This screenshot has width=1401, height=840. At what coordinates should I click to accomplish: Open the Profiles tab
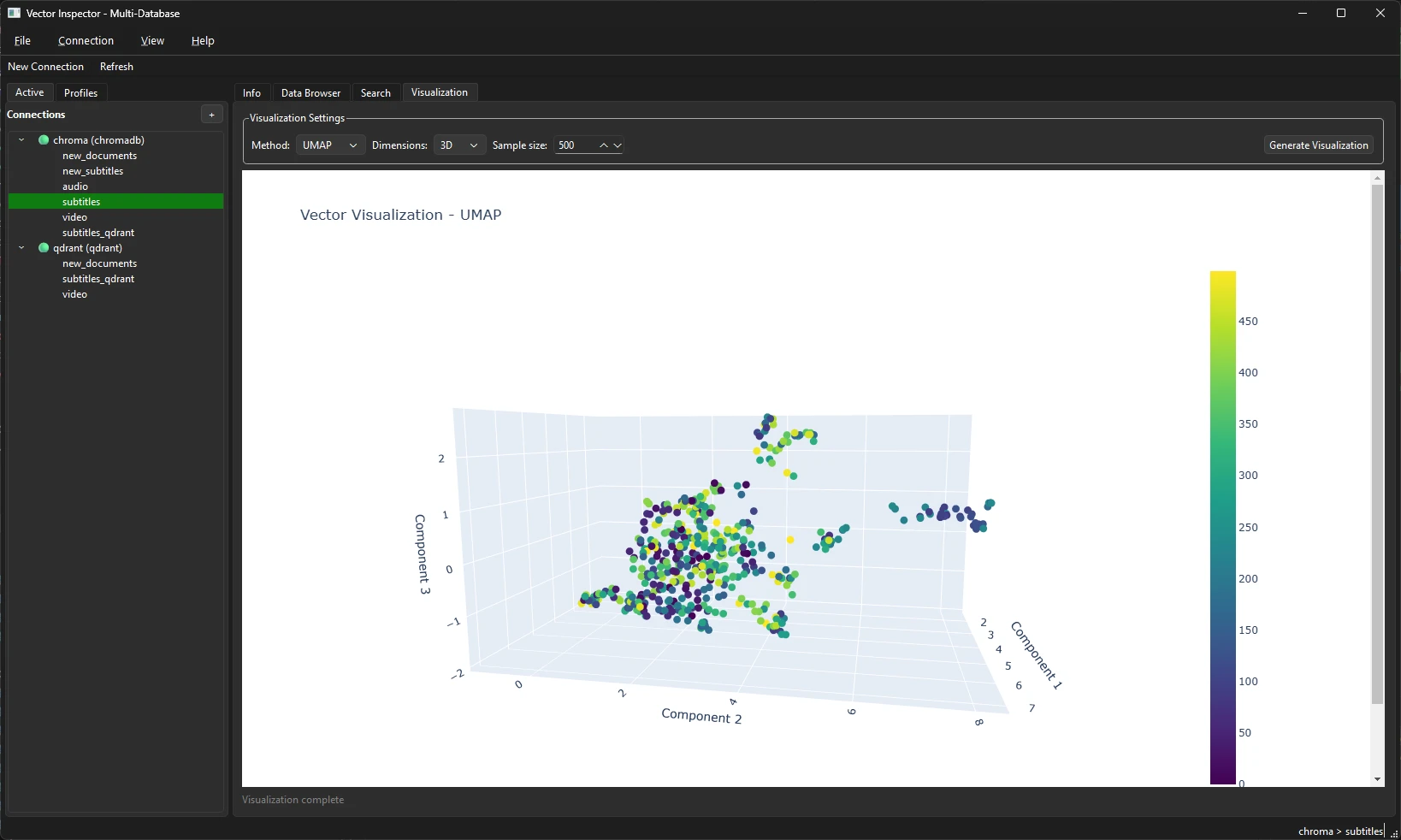pos(80,92)
